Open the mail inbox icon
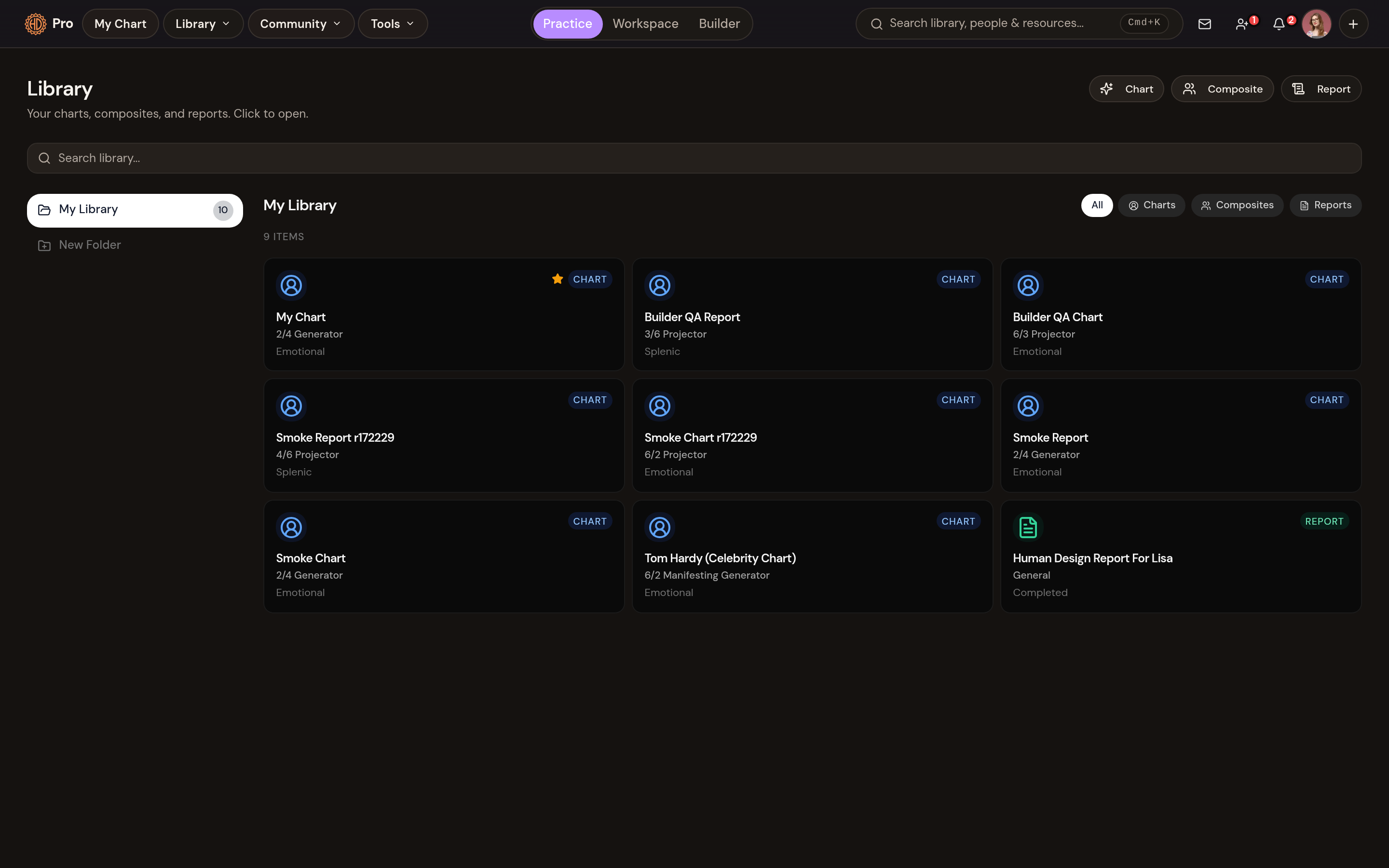 click(x=1204, y=24)
